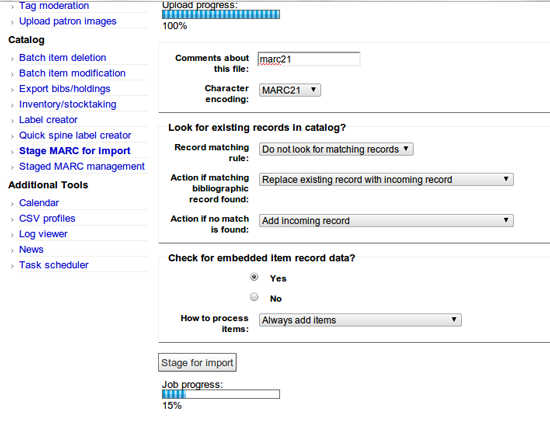Open the Log viewer tool
The width and height of the screenshot is (550, 438).
(43, 234)
